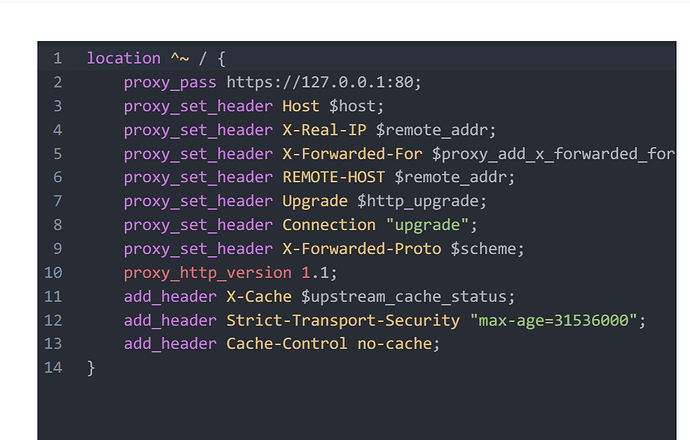690x440 pixels.
Task: Click the "max-age=31536000" string
Action: click(554, 321)
